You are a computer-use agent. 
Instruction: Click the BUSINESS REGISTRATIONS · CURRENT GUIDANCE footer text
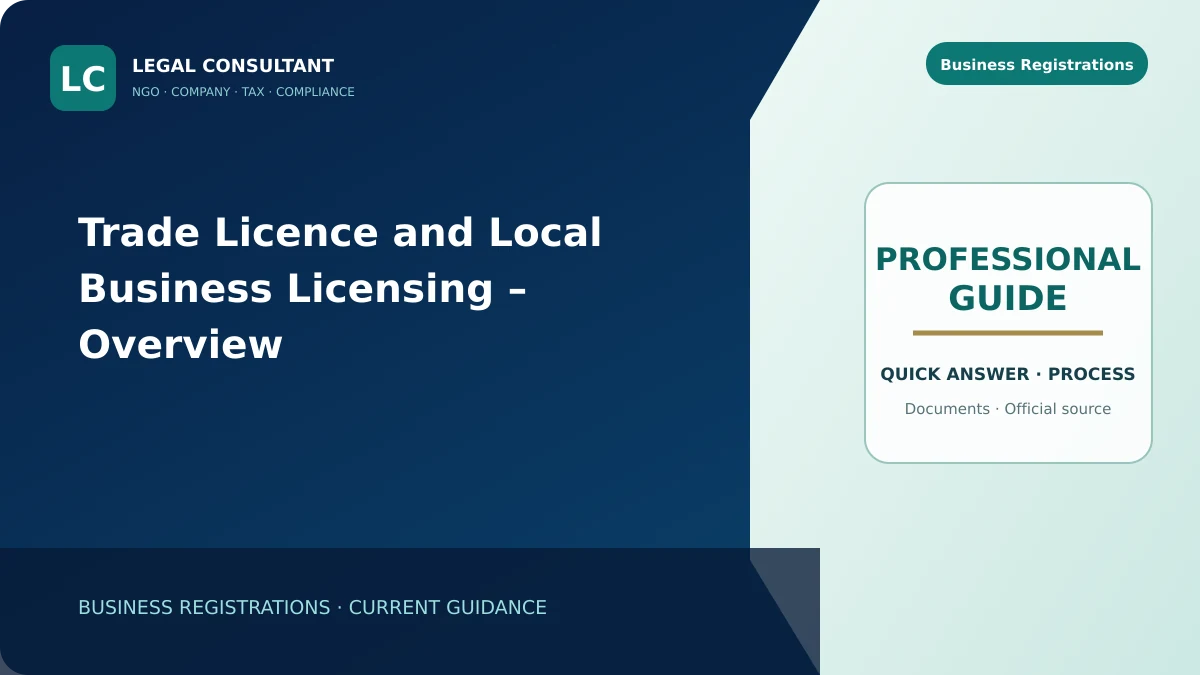(312, 607)
